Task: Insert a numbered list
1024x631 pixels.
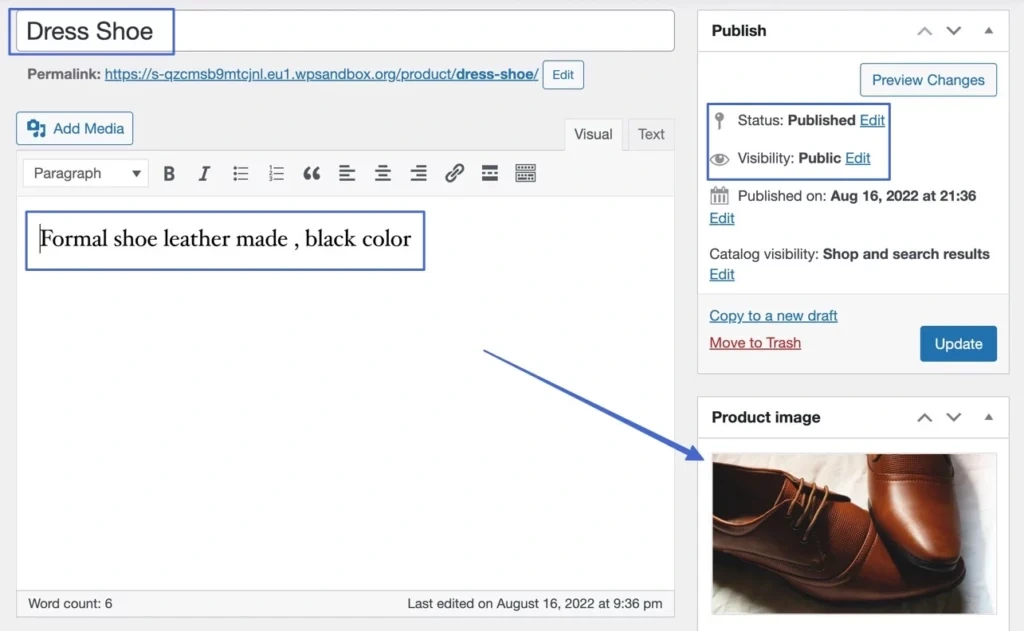Action: tap(276, 174)
